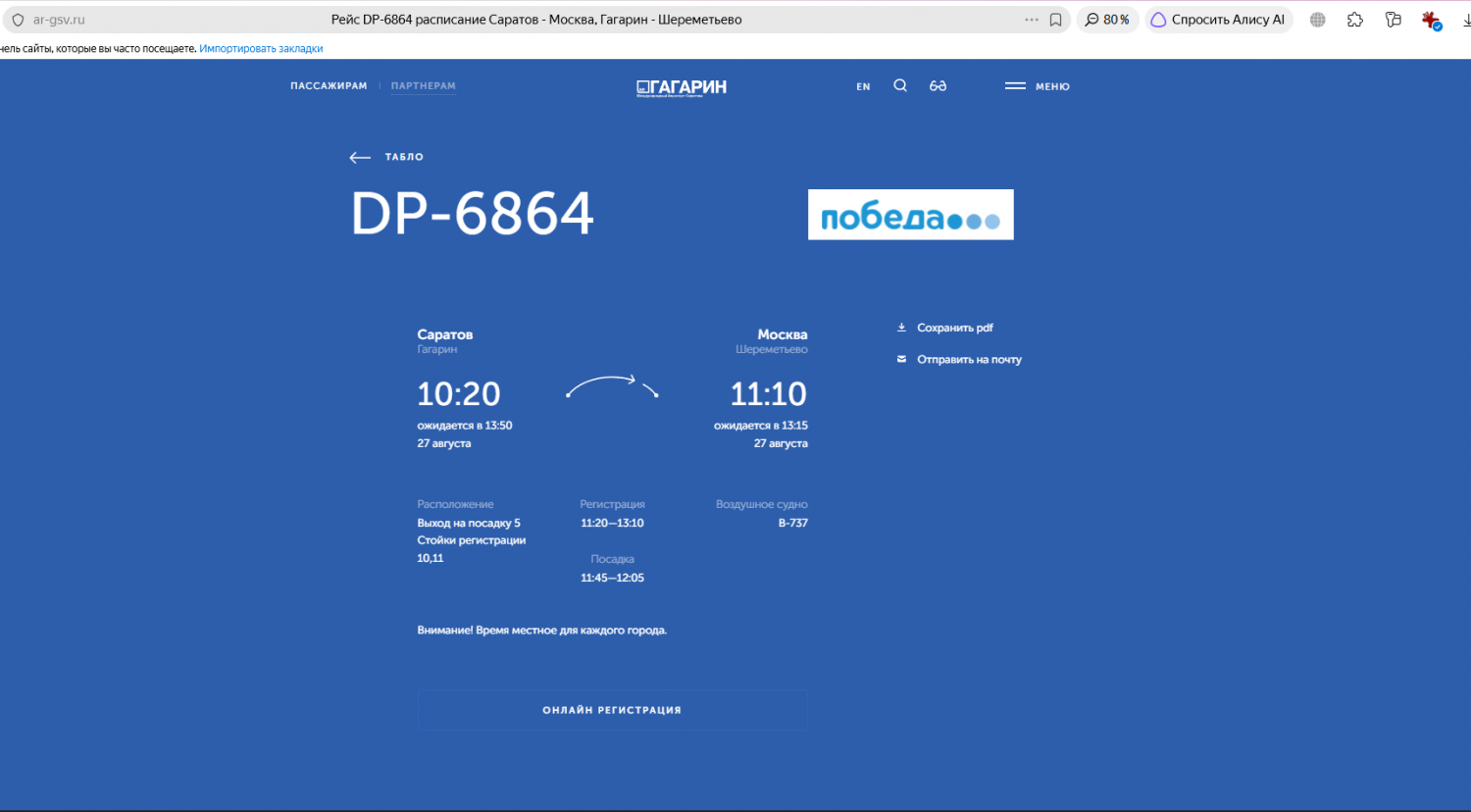The image size is (1471, 812).
Task: Enable accessibility glasses view icon
Action: [938, 86]
